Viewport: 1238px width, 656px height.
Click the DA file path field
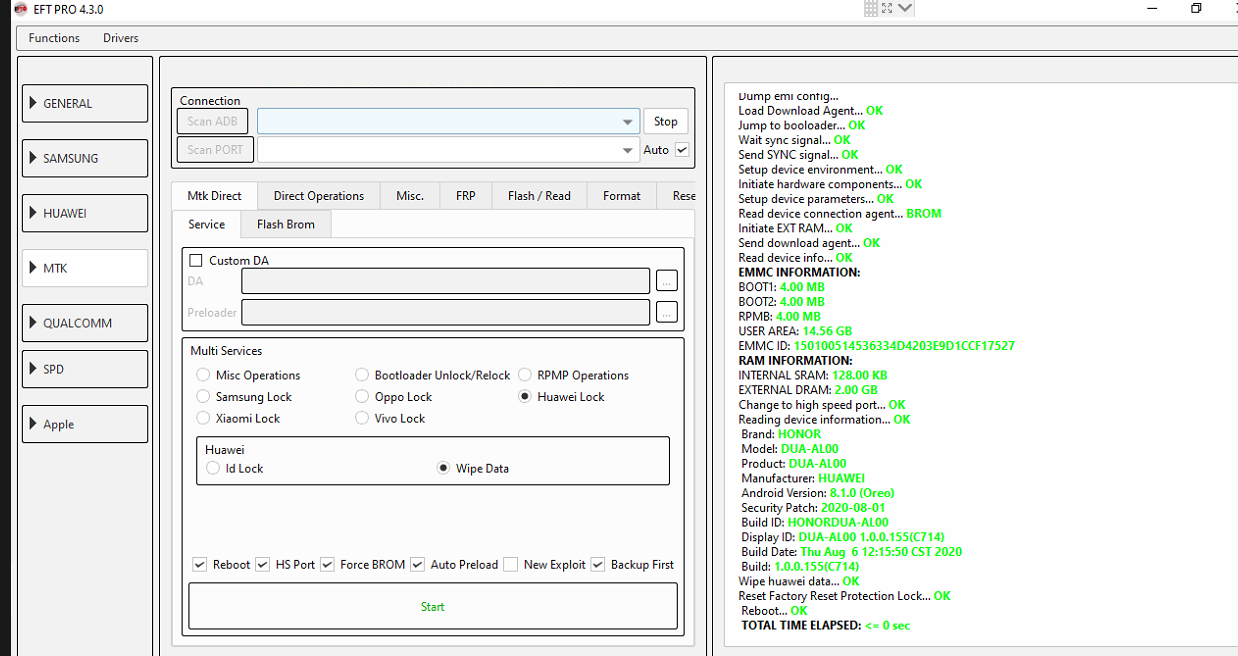pyautogui.click(x=446, y=281)
